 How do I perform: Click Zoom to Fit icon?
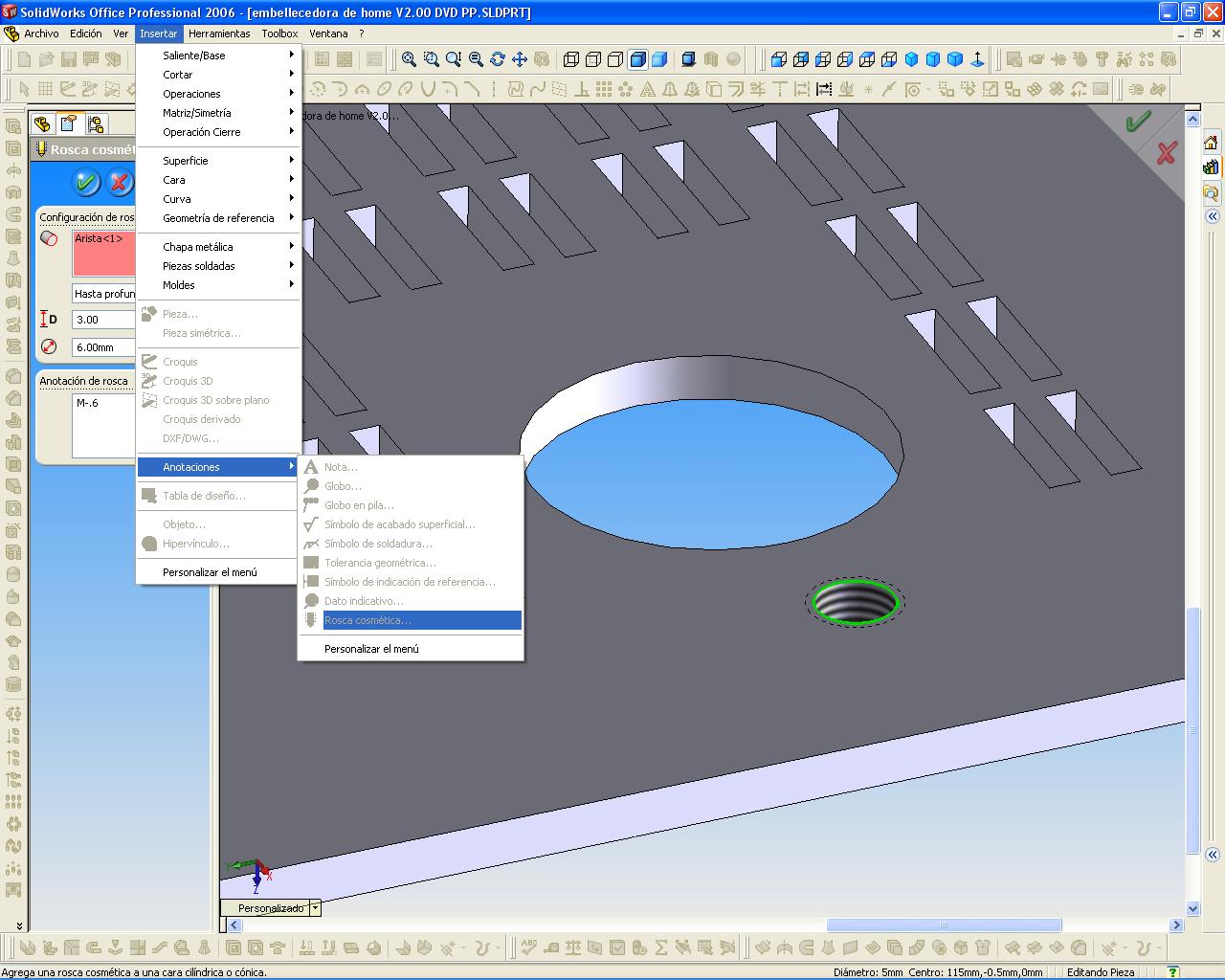click(409, 59)
